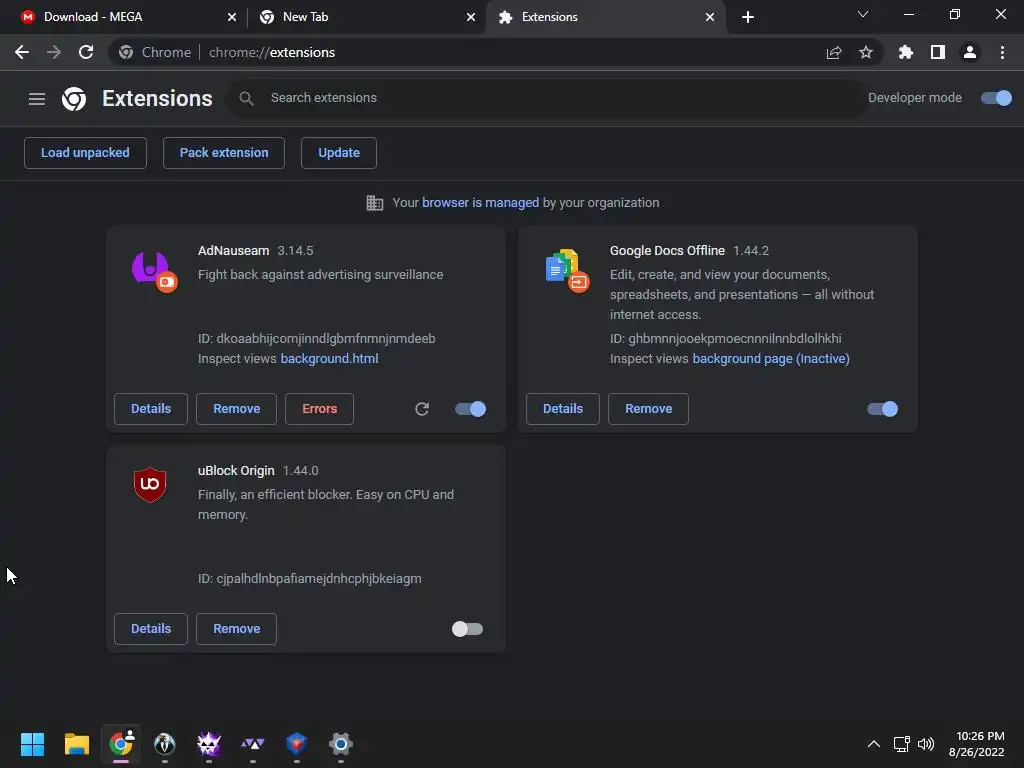Image resolution: width=1024 pixels, height=768 pixels.
Task: Reload the current browser page
Action: point(86,52)
